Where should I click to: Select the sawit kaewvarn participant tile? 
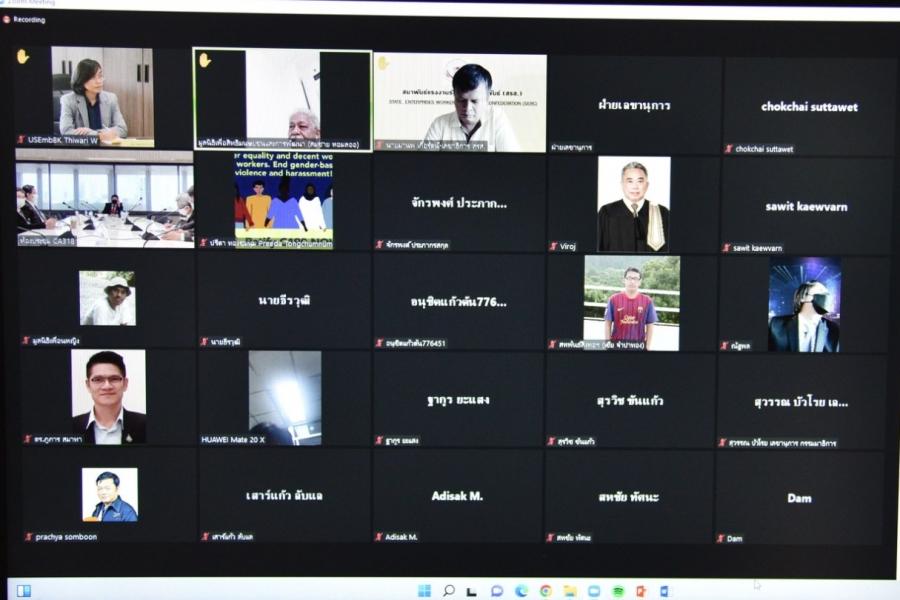[805, 206]
